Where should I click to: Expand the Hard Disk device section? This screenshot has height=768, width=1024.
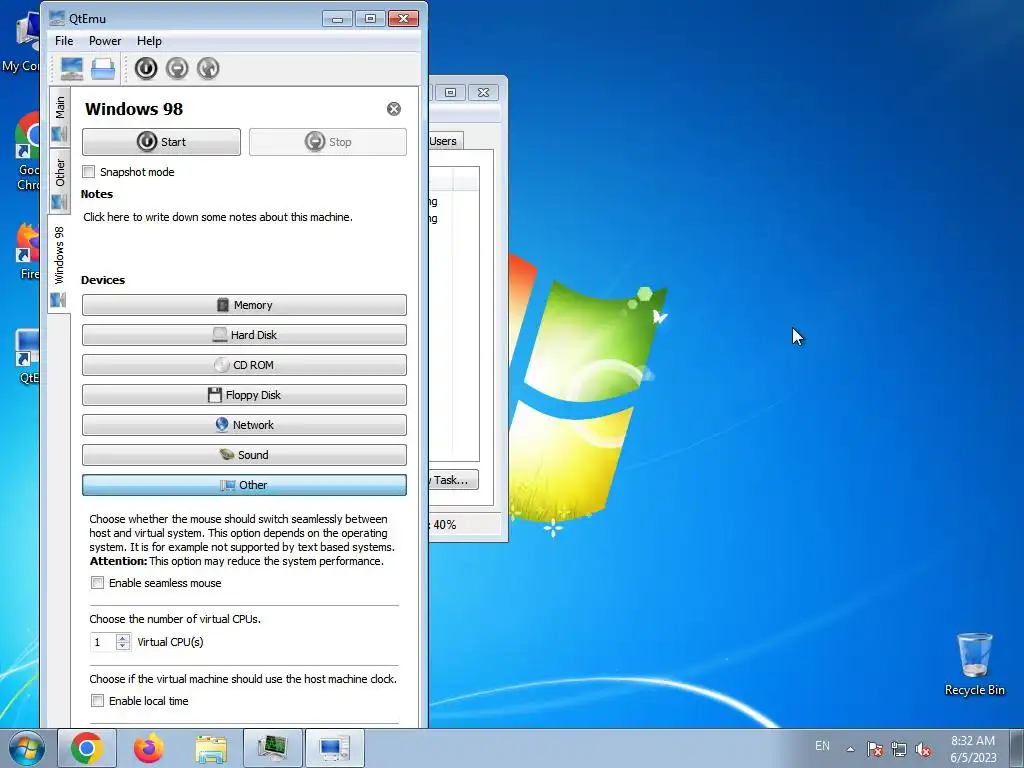point(244,335)
